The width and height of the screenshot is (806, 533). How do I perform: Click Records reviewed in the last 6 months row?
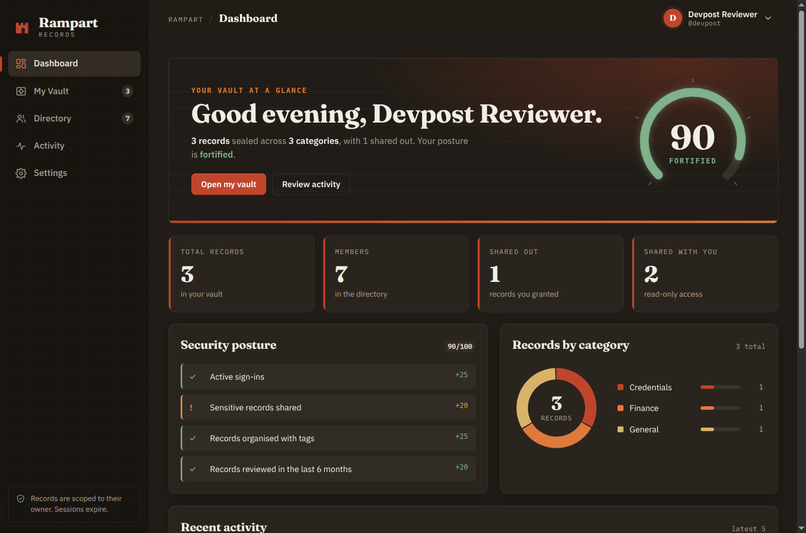click(328, 469)
